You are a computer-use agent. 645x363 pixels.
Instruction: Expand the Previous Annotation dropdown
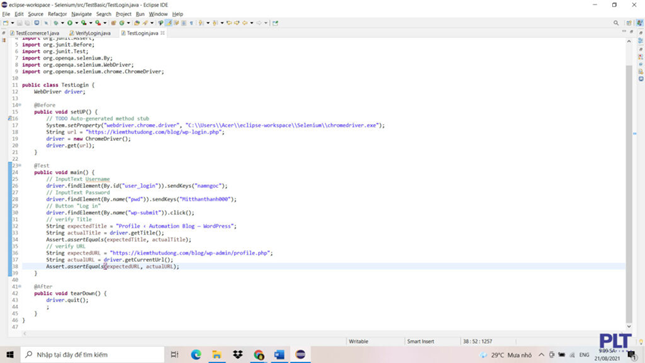click(222, 23)
